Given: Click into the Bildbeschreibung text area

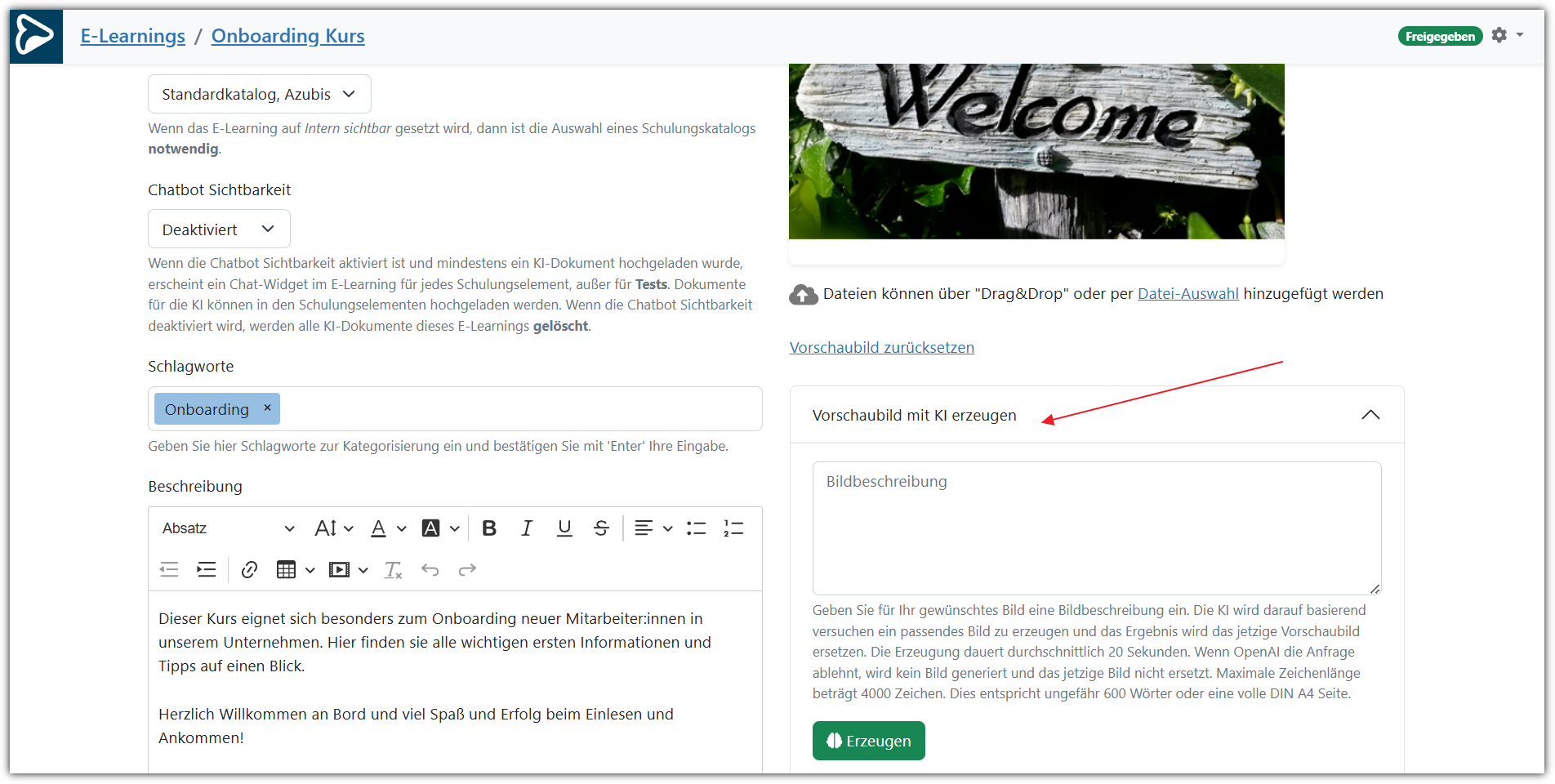Looking at the screenshot, I should [x=1096, y=528].
